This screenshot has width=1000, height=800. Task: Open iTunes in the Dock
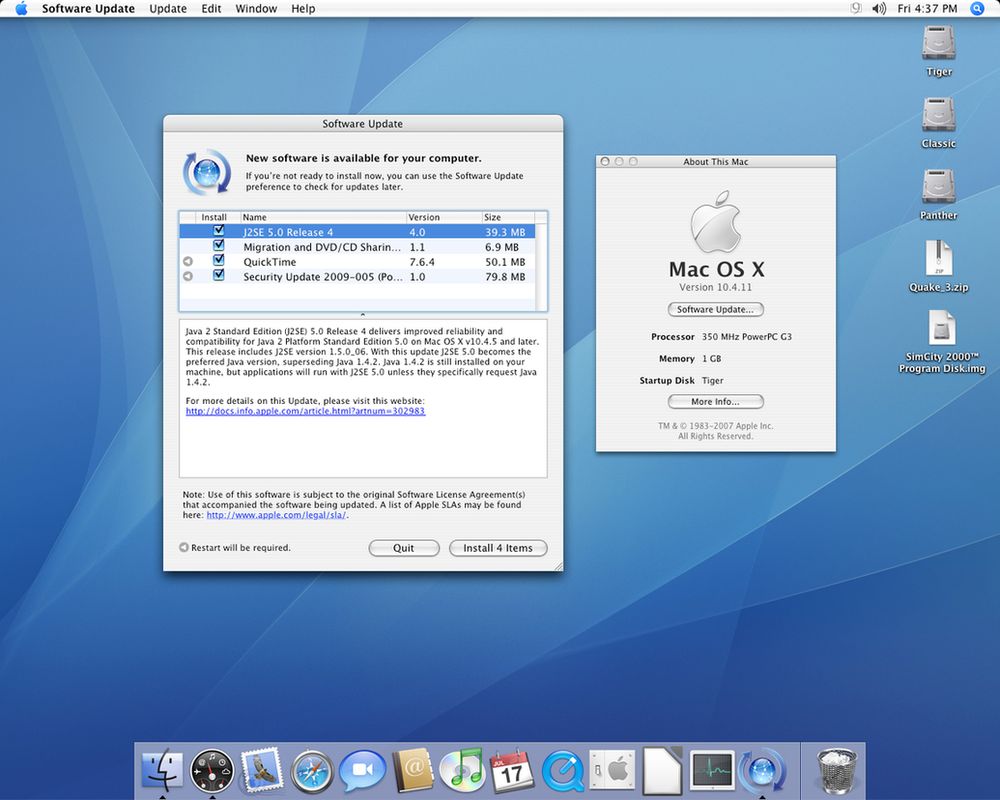coord(462,770)
